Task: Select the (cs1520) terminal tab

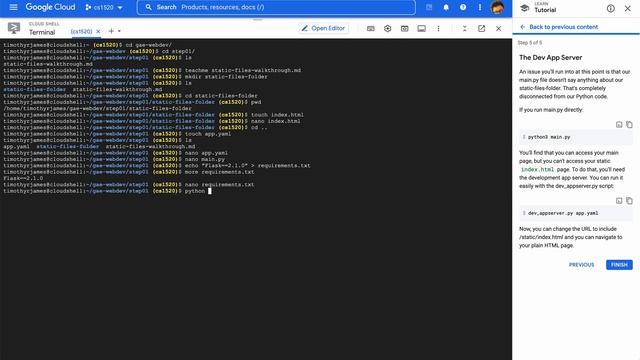Action: coord(81,31)
